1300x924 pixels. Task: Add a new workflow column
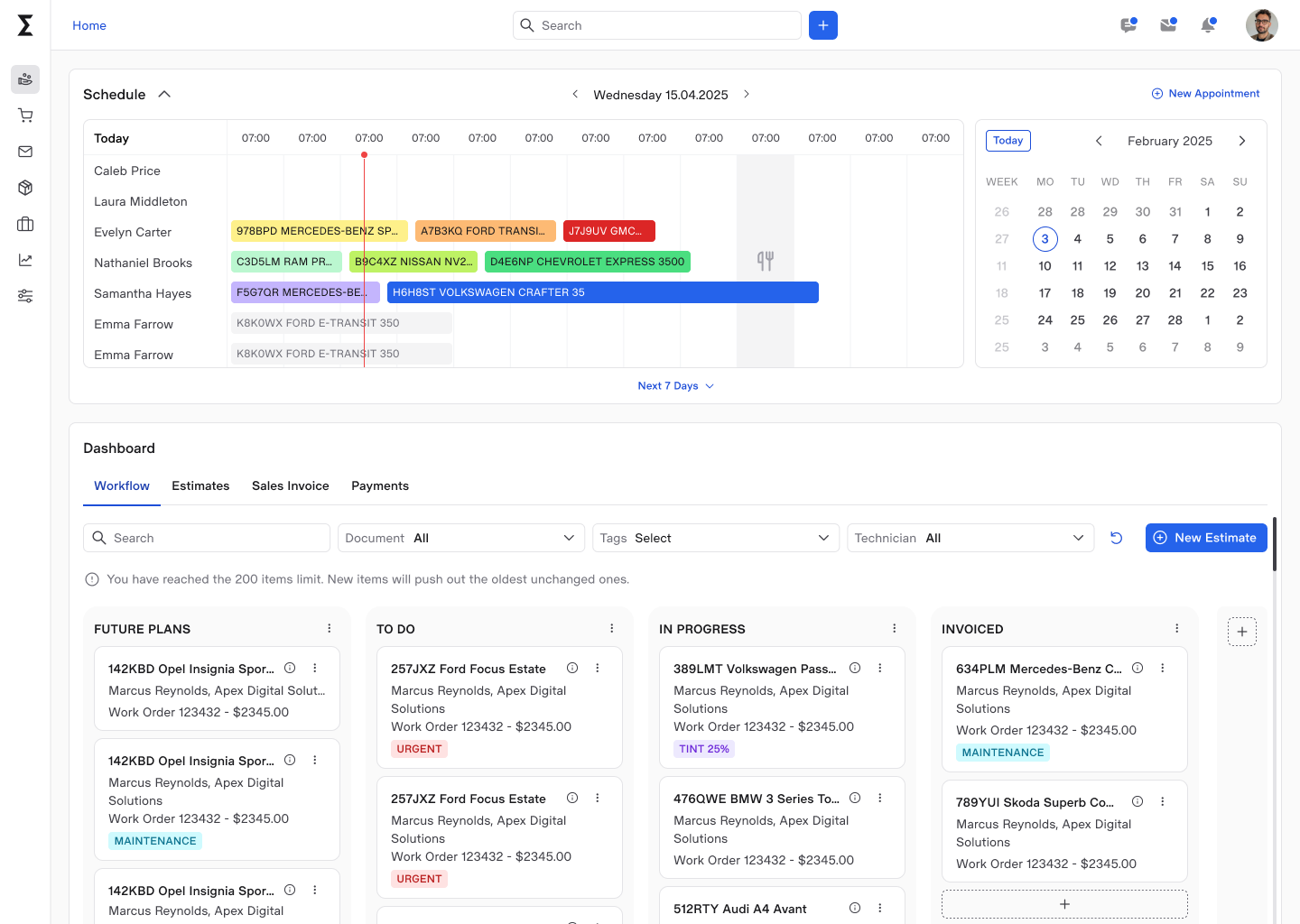click(1242, 632)
